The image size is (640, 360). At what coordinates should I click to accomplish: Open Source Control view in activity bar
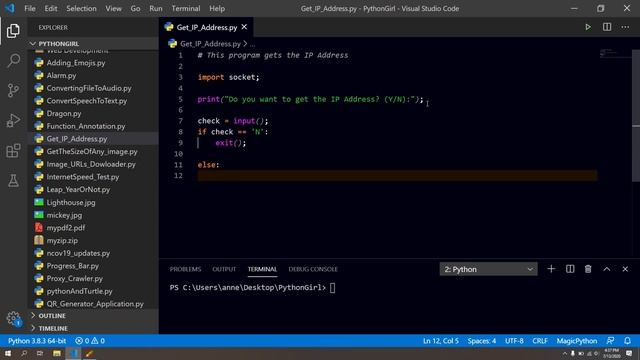click(x=13, y=90)
